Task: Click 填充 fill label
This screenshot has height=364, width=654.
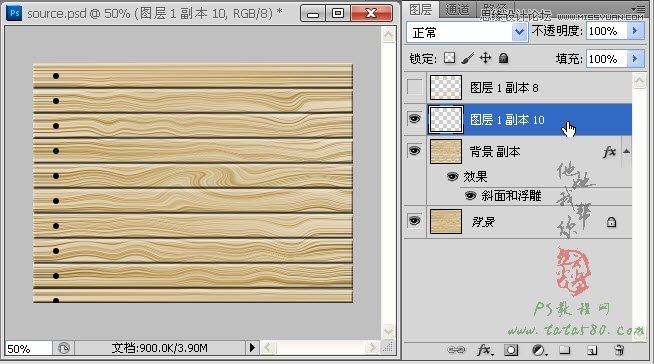Action: pyautogui.click(x=569, y=59)
